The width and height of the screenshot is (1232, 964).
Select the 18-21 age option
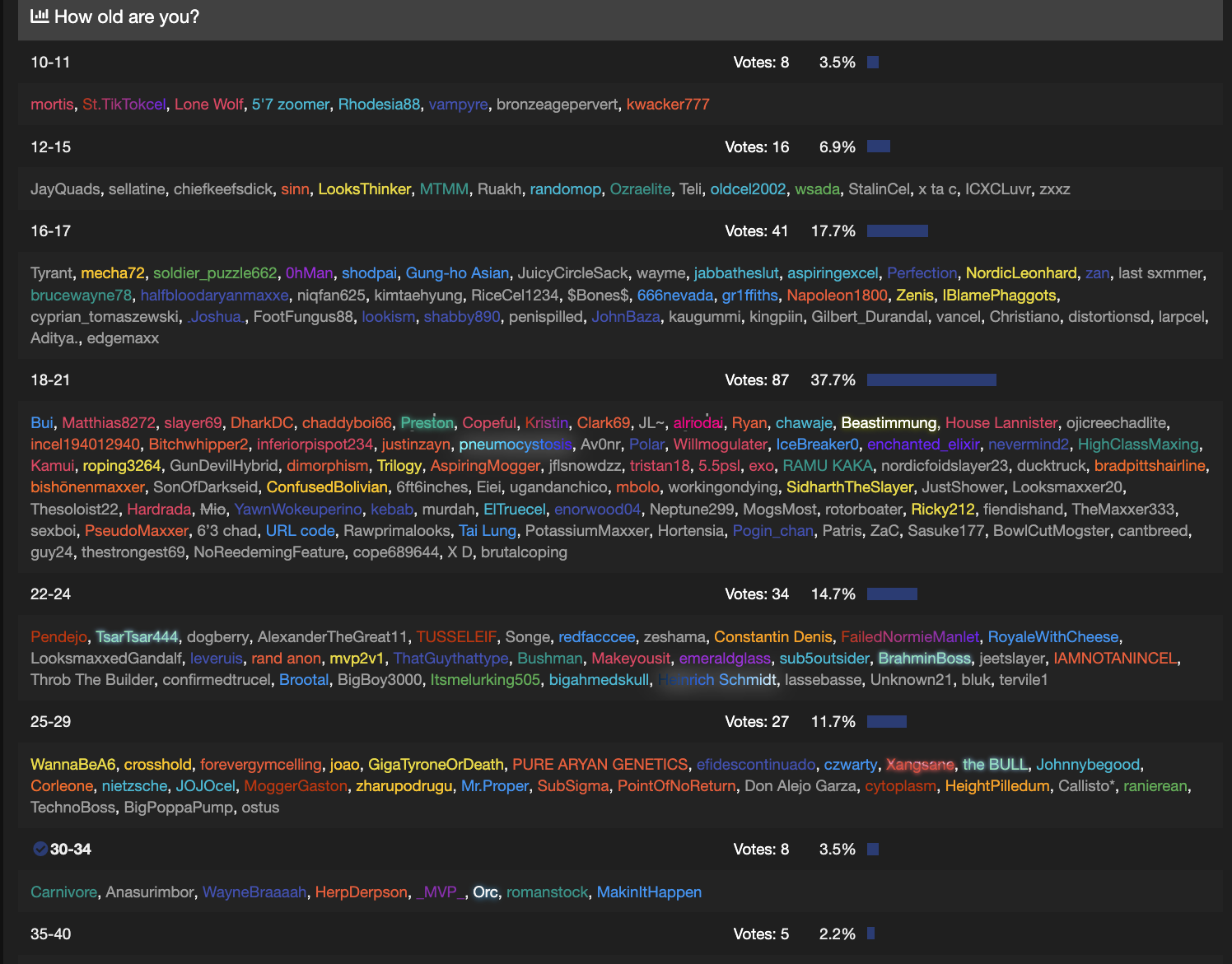(50, 380)
